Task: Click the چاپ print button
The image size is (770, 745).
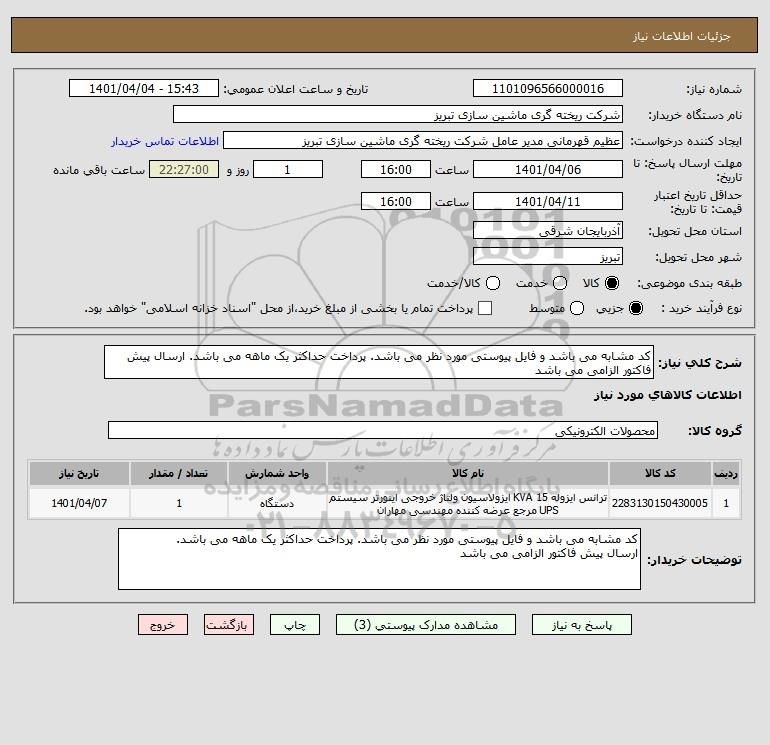Action: pyautogui.click(x=295, y=625)
